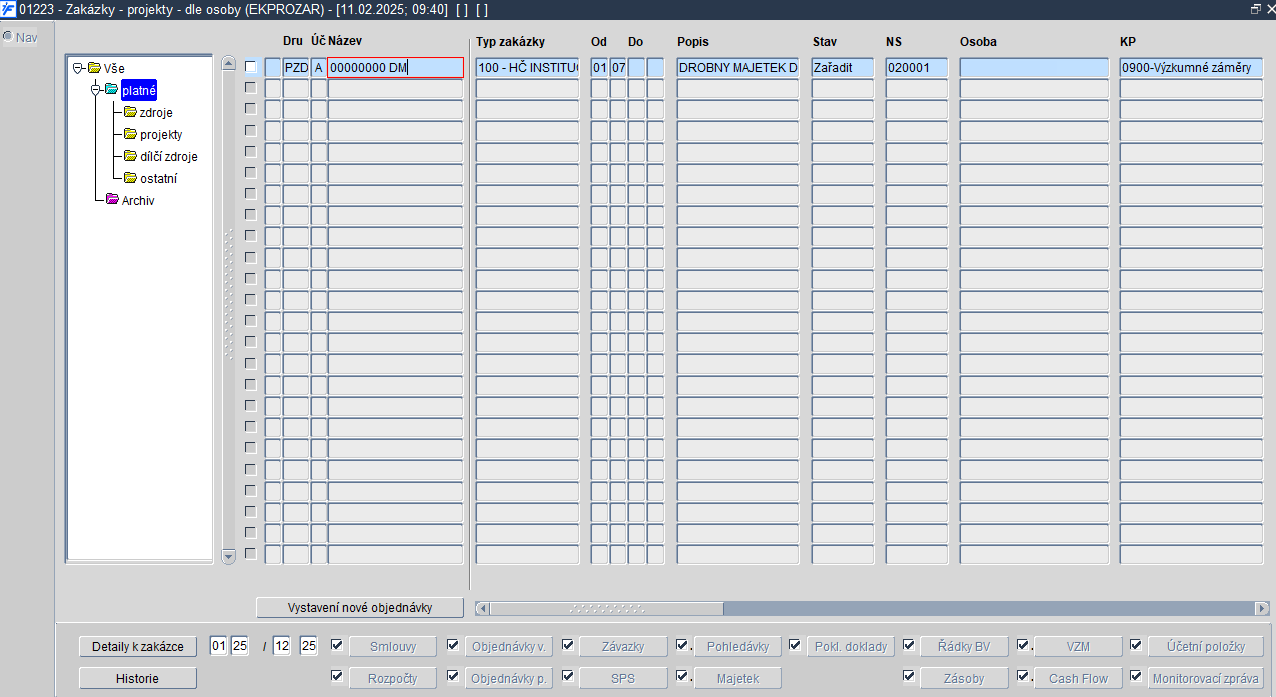
Task: Click the Název field 00000000 DM
Action: coord(396,67)
